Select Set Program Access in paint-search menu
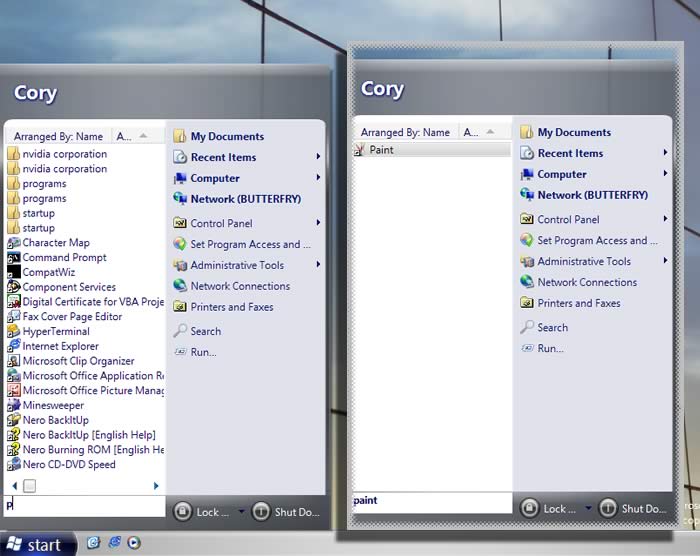This screenshot has height=556, width=700. coord(589,240)
